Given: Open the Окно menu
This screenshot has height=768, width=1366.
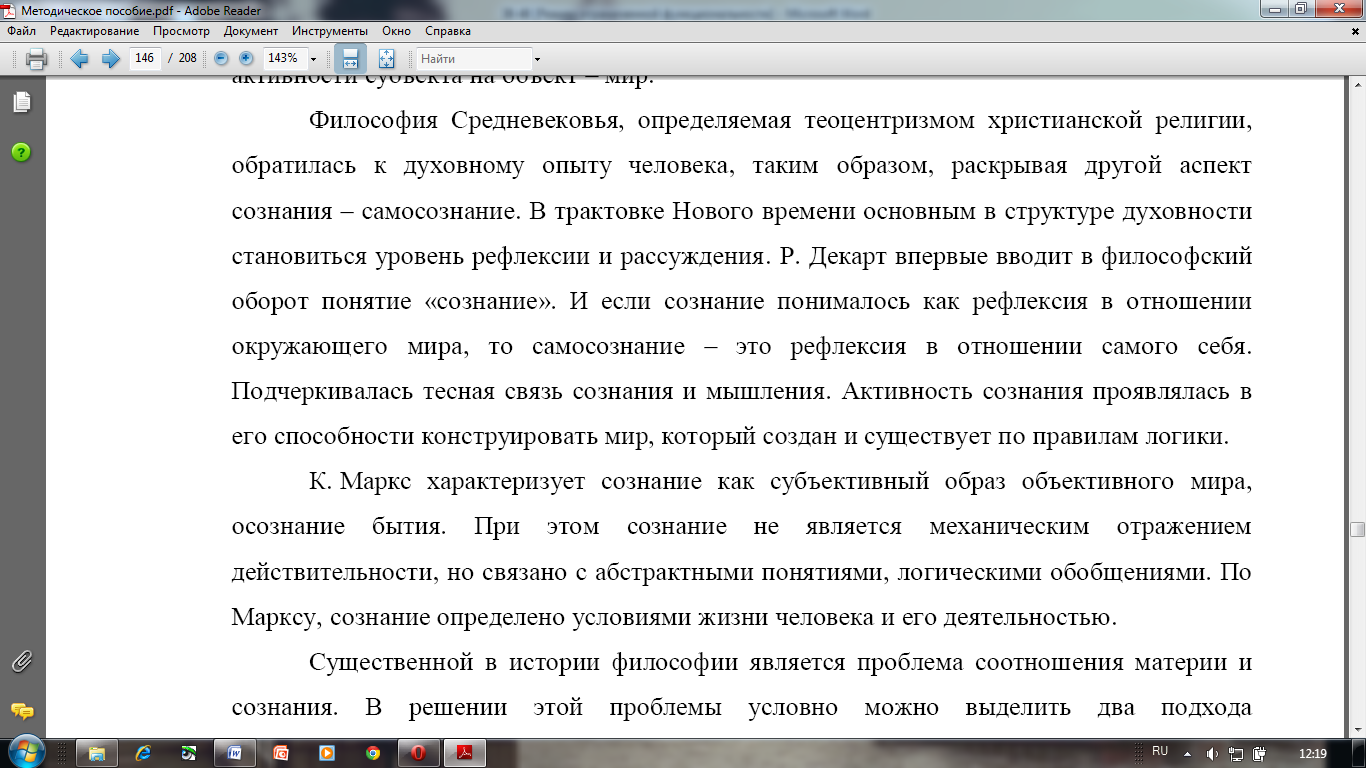Looking at the screenshot, I should [397, 31].
